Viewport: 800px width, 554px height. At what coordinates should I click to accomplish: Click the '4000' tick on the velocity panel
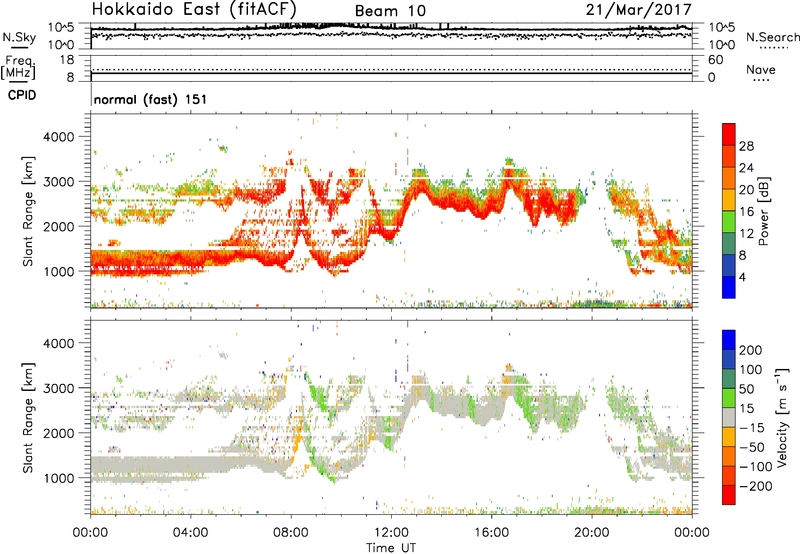[x=58, y=343]
